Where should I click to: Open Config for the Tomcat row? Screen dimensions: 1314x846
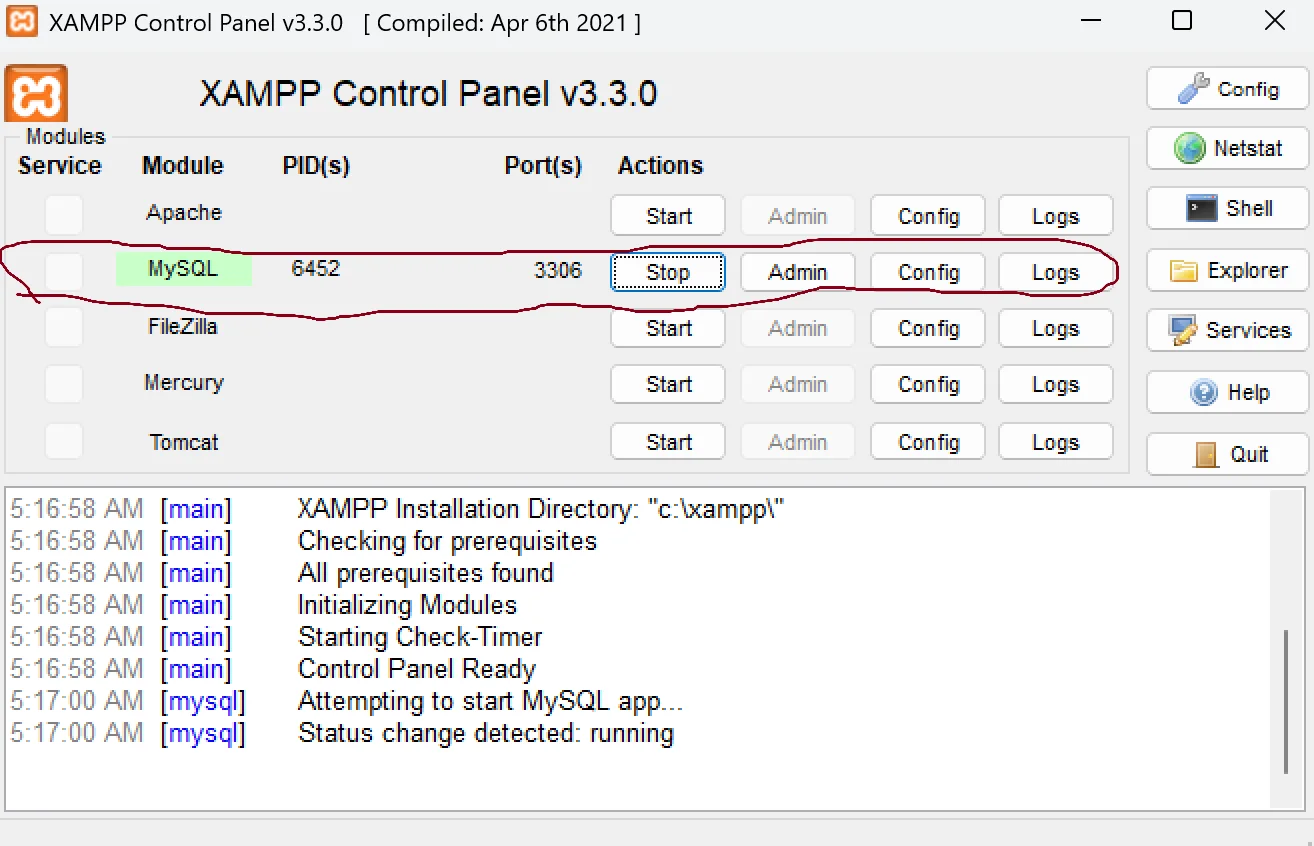coord(928,442)
